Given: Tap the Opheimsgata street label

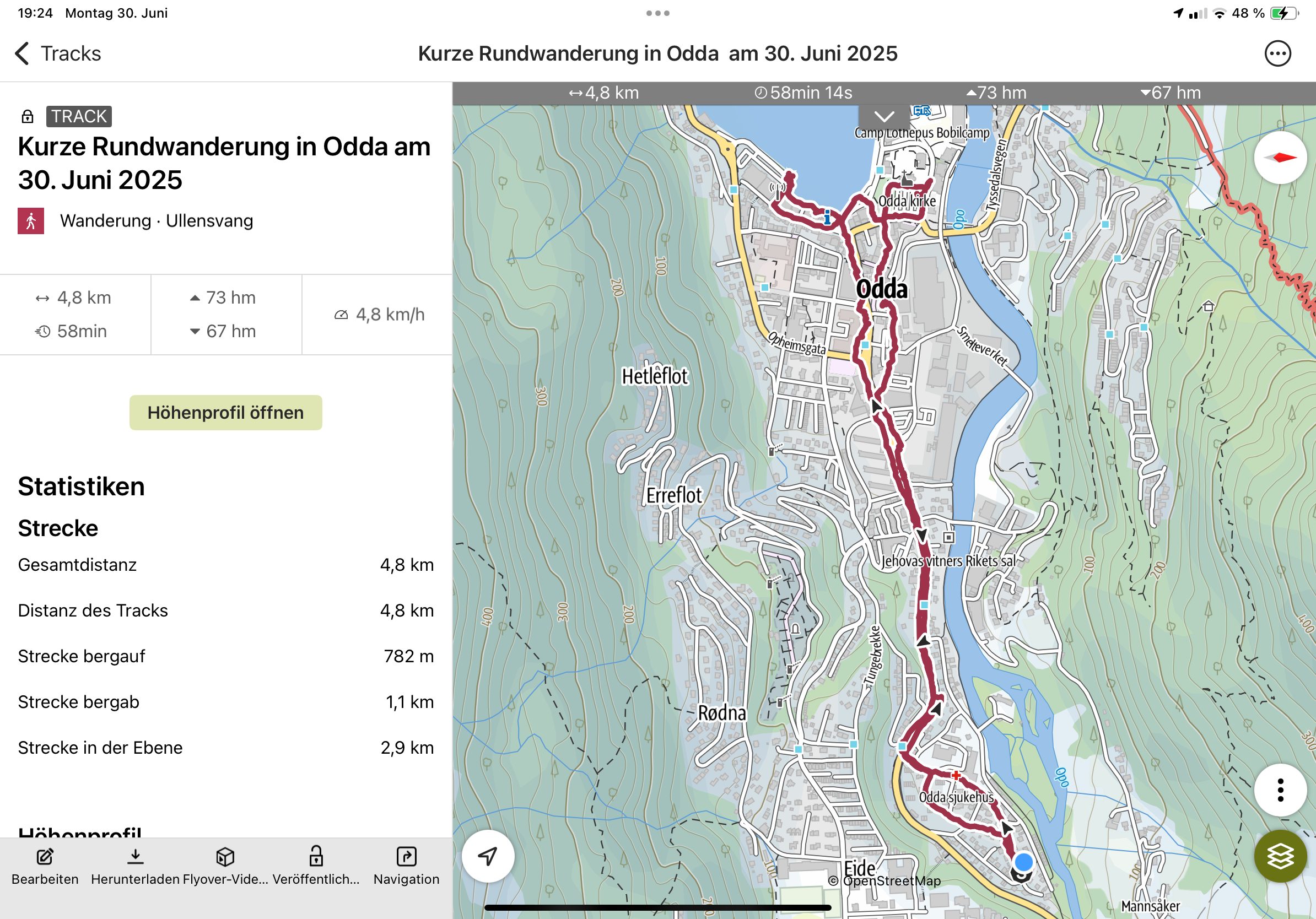Looking at the screenshot, I should [x=797, y=344].
